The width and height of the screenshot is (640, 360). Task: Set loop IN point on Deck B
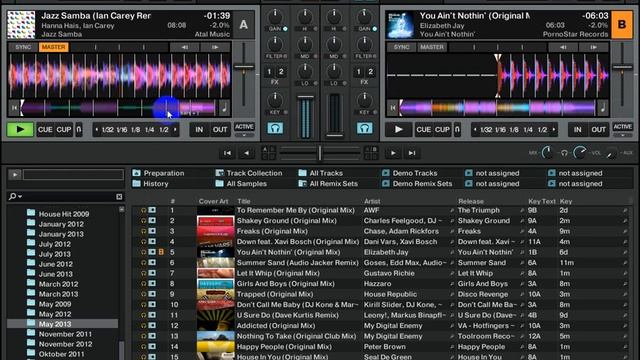pyautogui.click(x=578, y=130)
